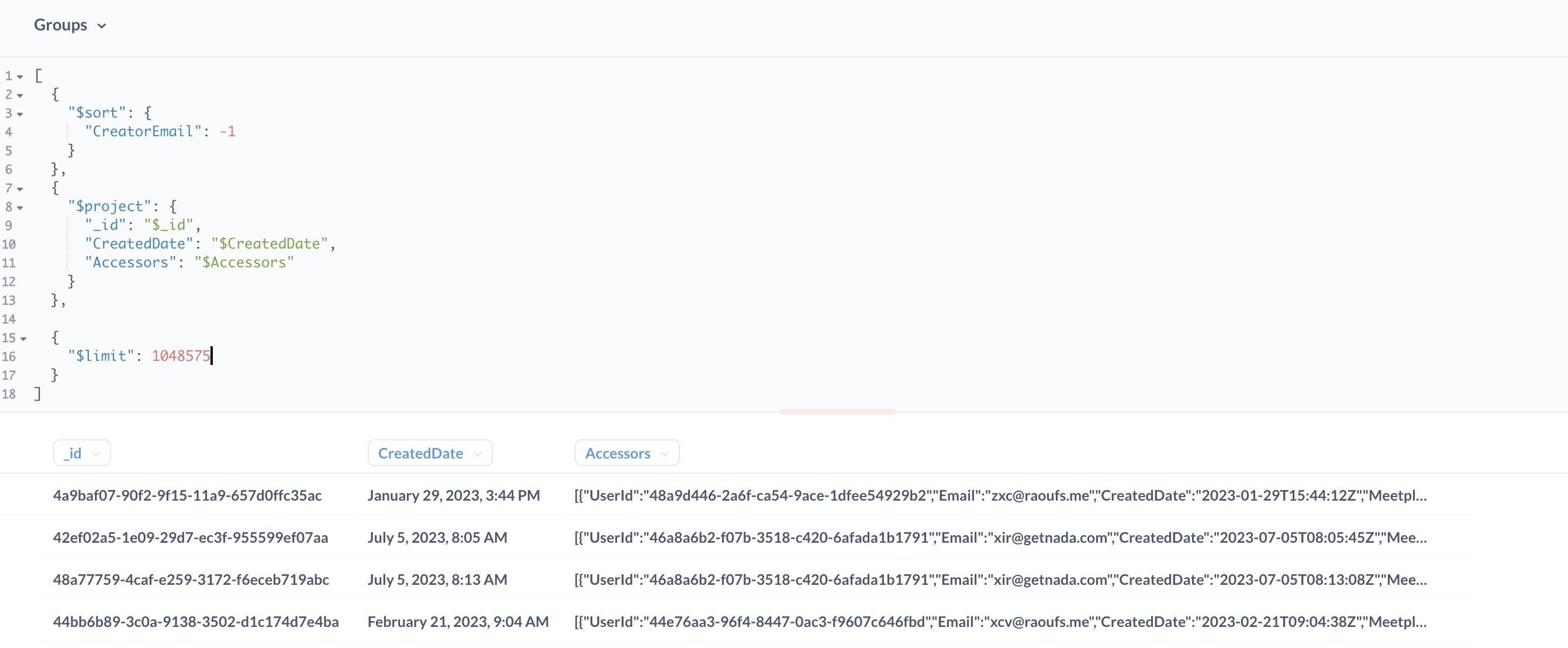Collapse the fold arrow on line 2
This screenshot has height=648, width=1568.
[x=20, y=95]
